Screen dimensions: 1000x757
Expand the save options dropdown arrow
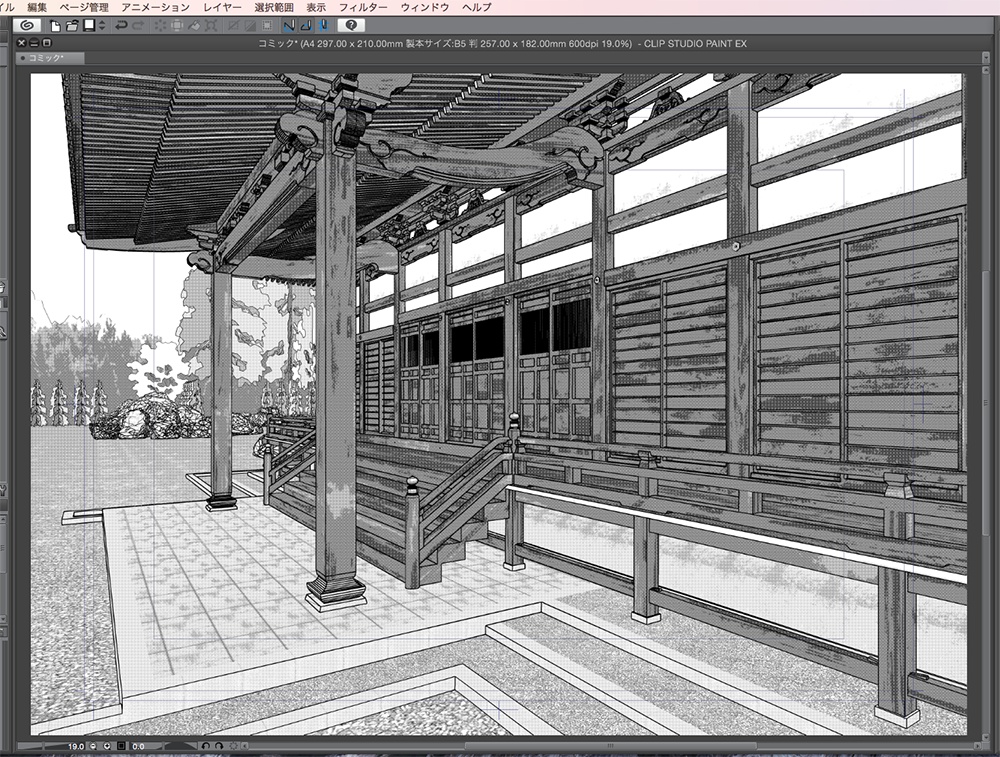(x=101, y=28)
